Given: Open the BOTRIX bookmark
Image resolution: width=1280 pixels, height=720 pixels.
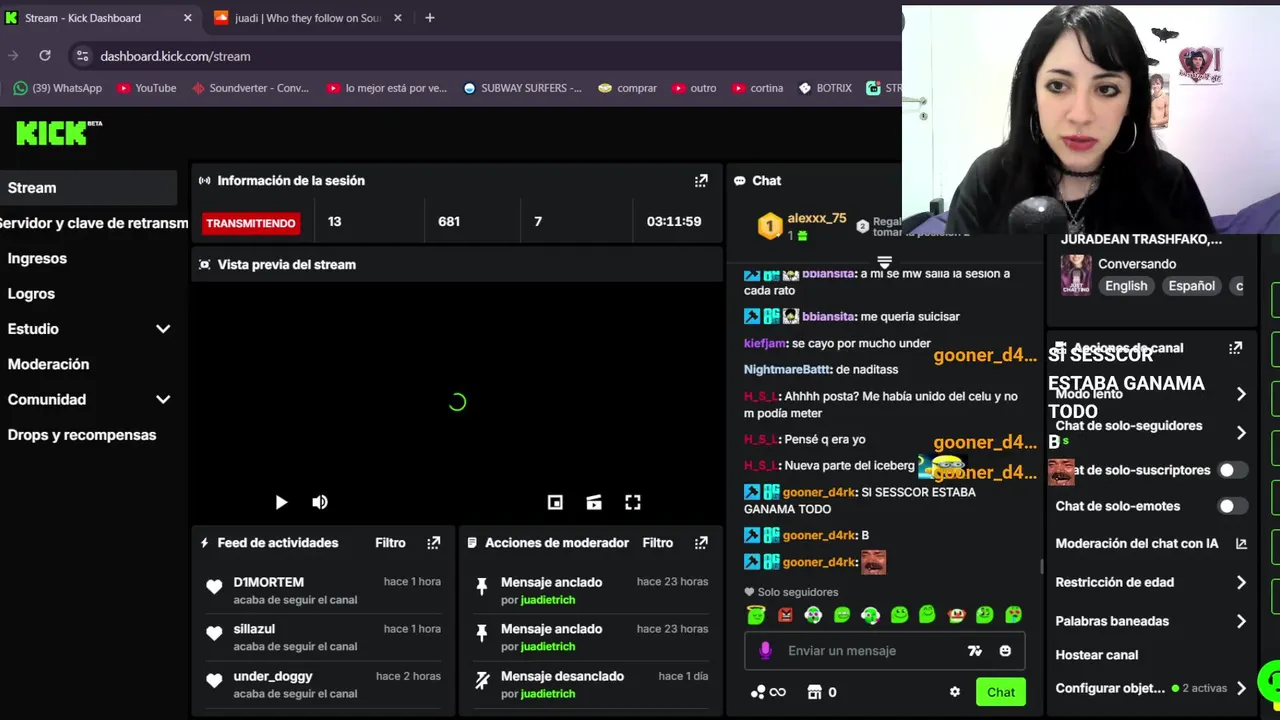Looking at the screenshot, I should pos(825,88).
